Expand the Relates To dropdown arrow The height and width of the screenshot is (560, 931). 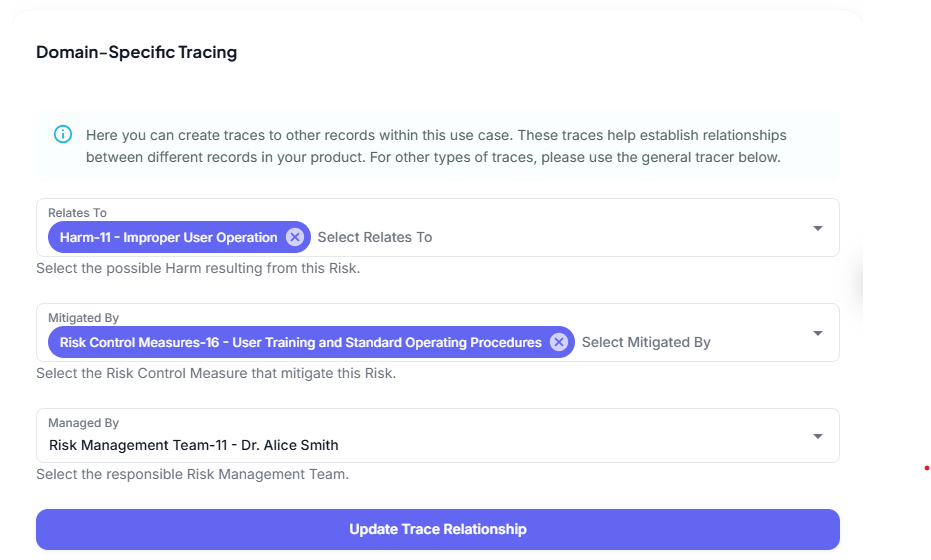tap(817, 228)
